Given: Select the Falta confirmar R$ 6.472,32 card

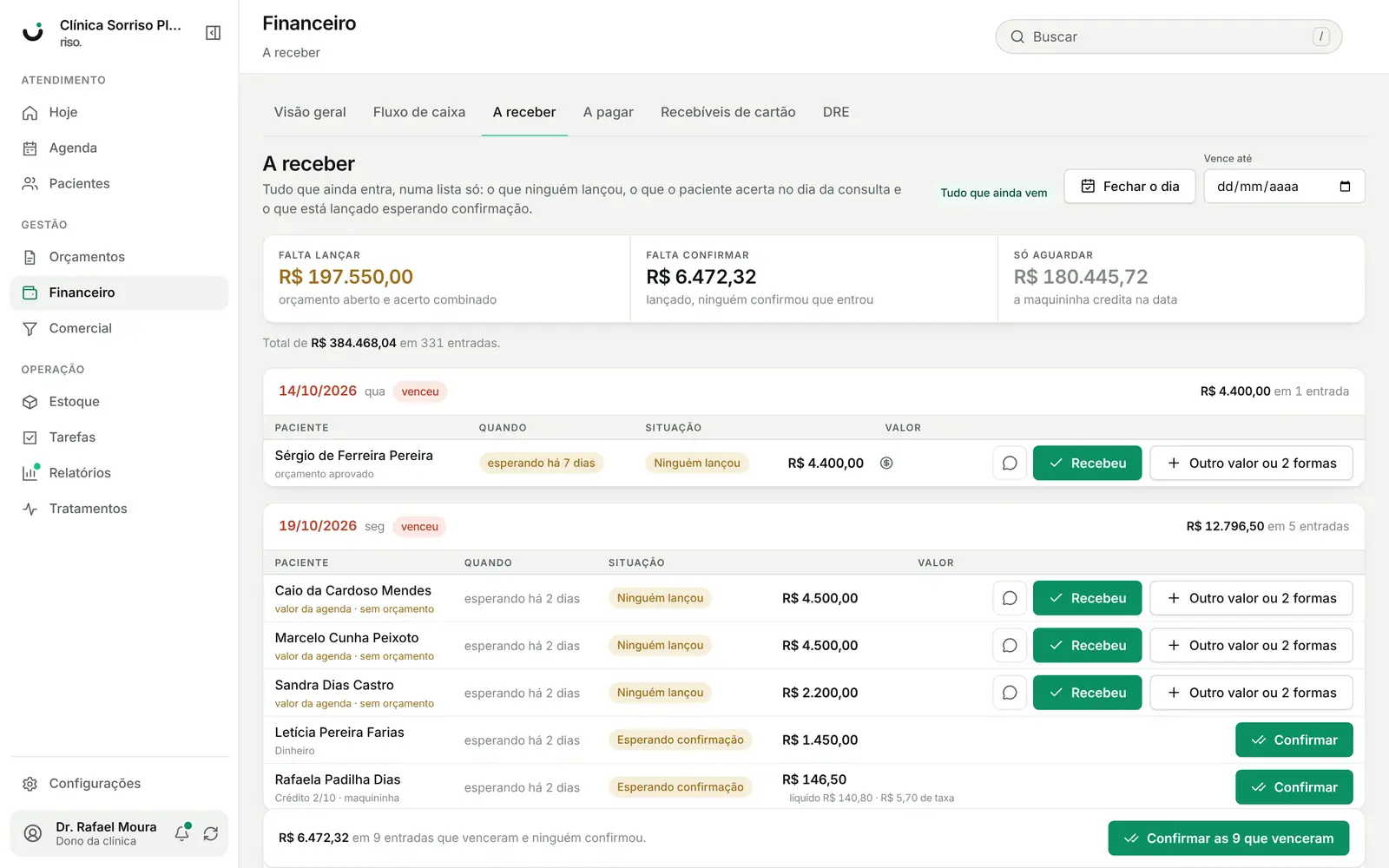Looking at the screenshot, I should click(x=814, y=279).
